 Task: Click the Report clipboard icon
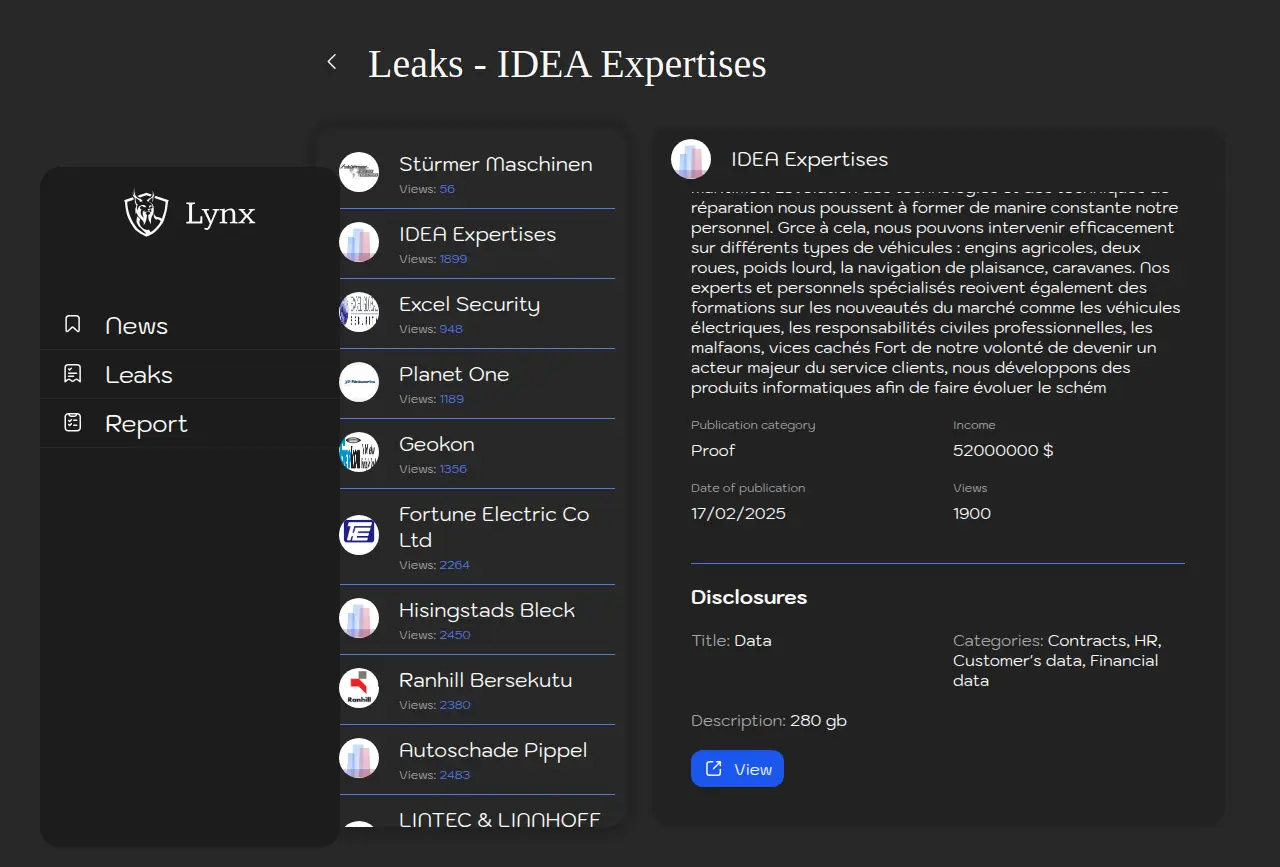coord(73,423)
